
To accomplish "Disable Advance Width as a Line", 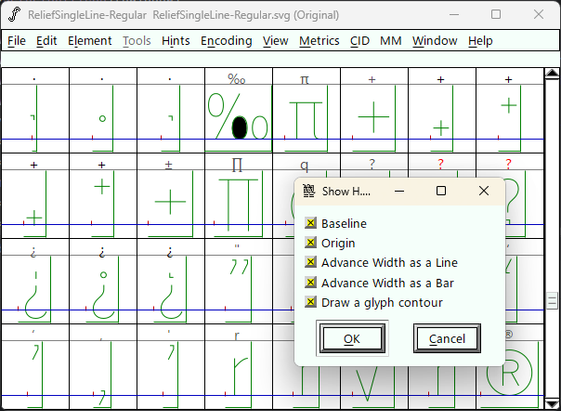I will coord(311,263).
